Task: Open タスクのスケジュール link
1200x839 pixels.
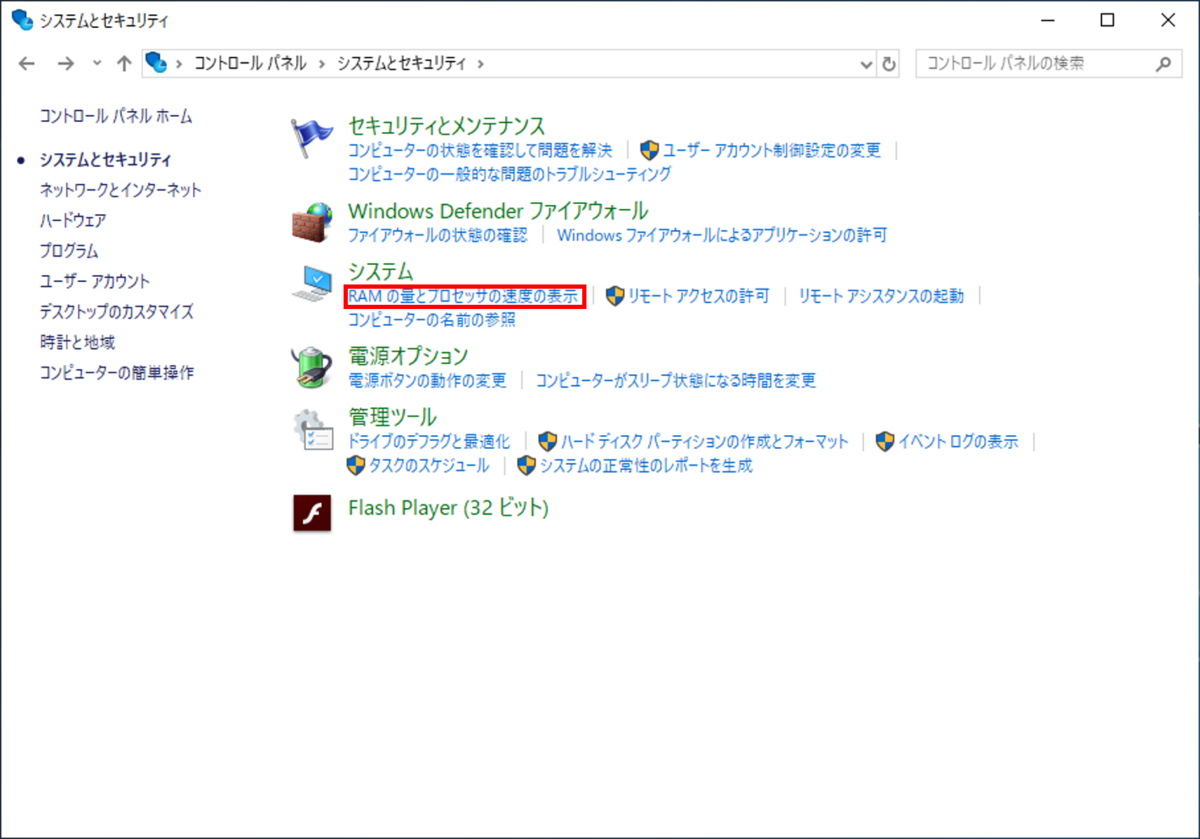Action: point(429,465)
